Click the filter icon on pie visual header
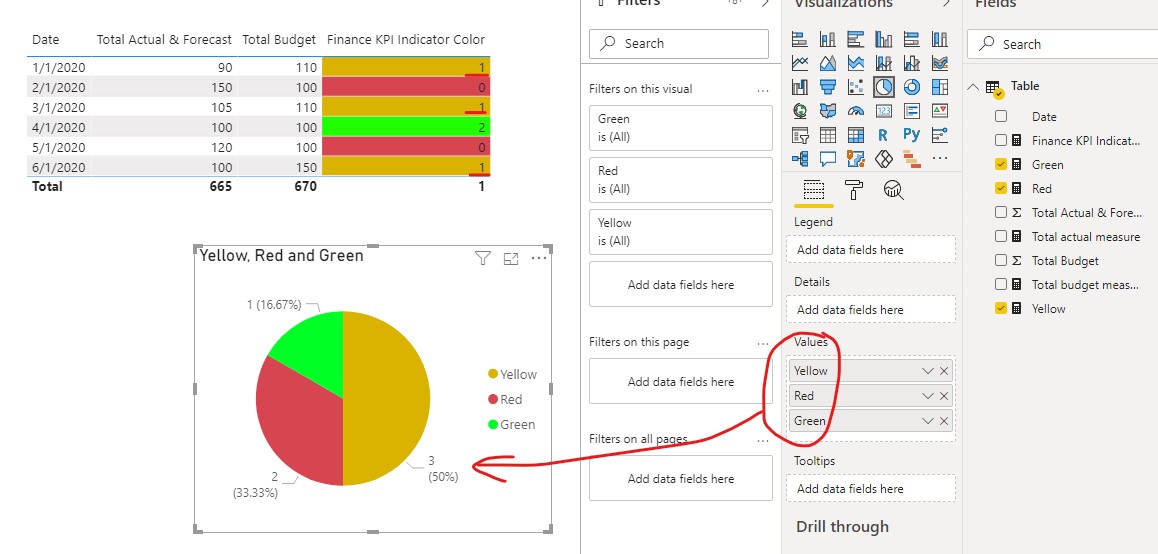This screenshot has height=554, width=1158. (x=483, y=258)
